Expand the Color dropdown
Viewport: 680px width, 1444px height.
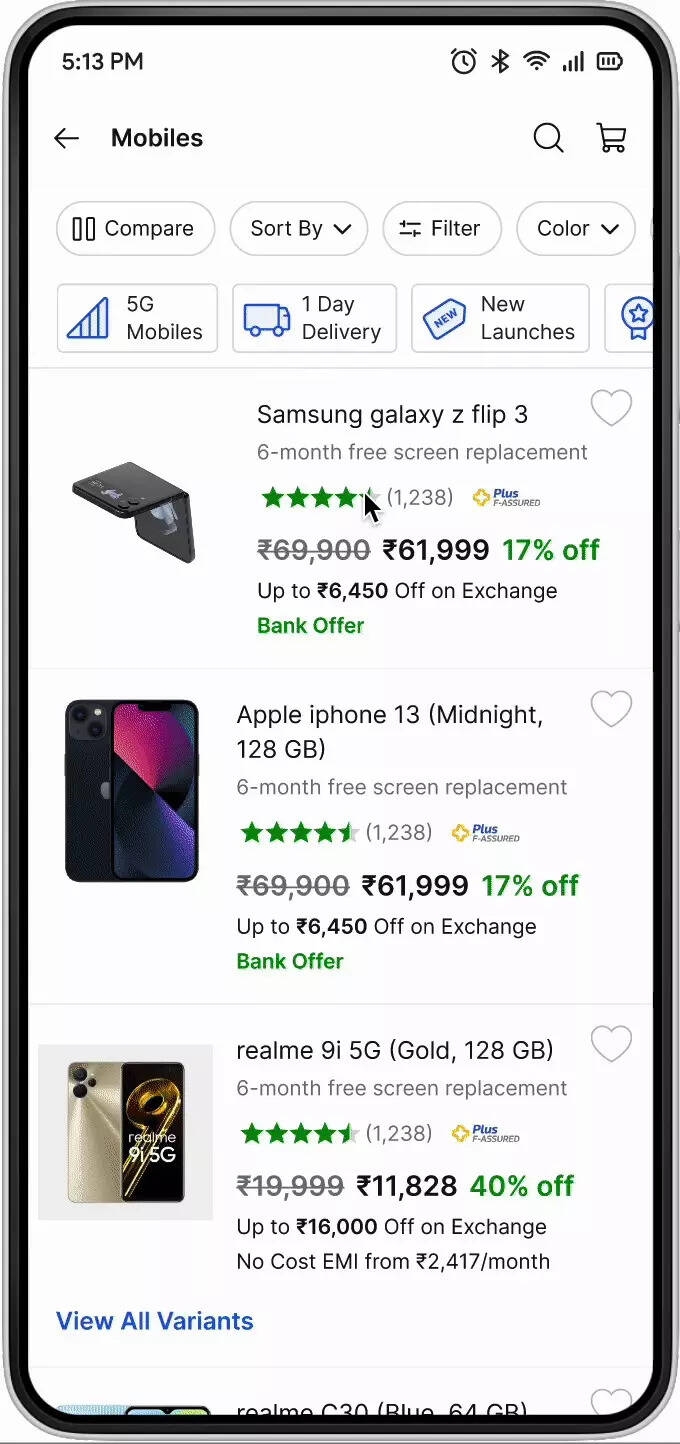[576, 228]
